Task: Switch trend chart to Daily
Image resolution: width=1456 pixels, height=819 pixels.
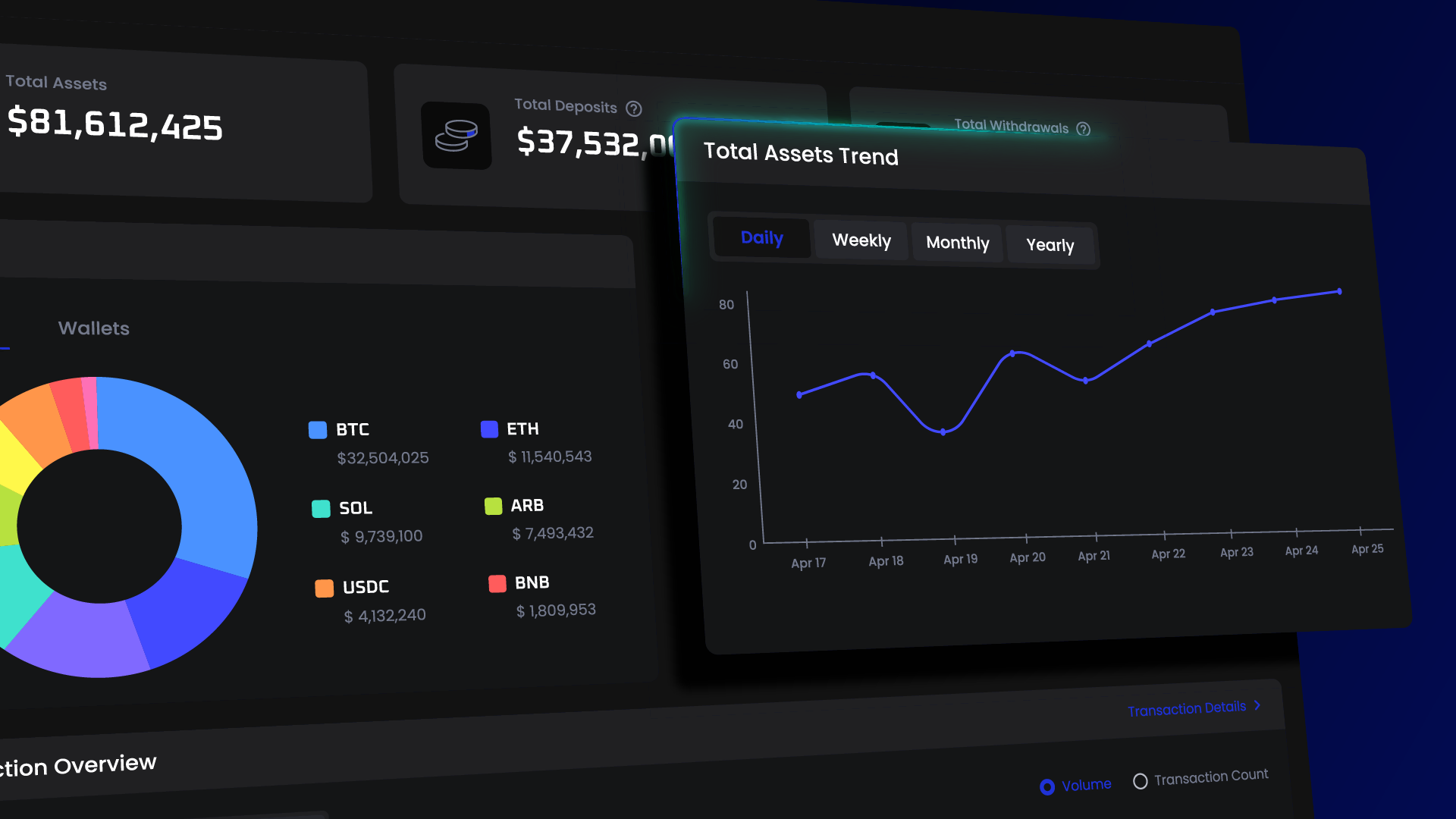Action: coord(761,238)
